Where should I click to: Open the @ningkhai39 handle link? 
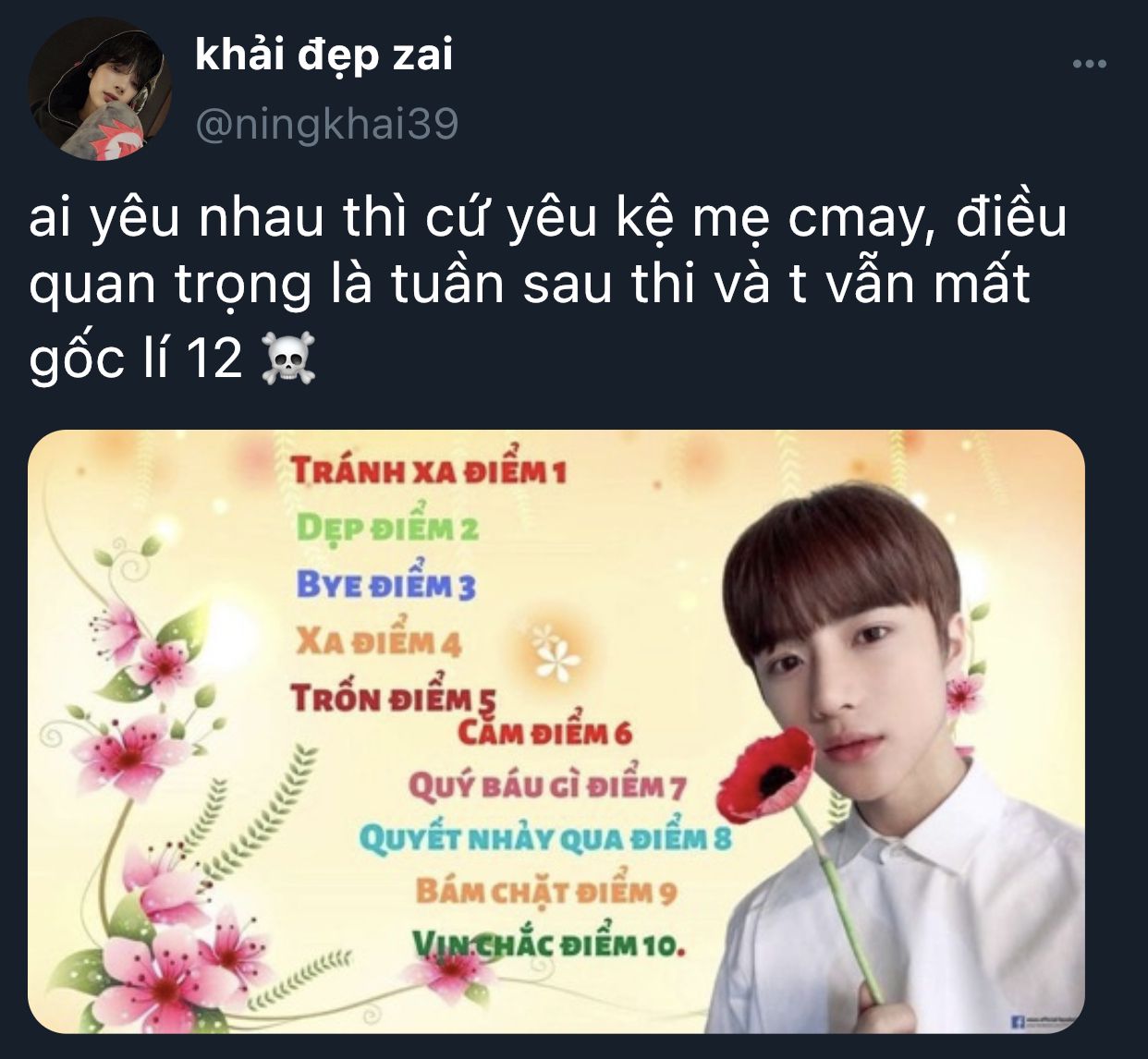coord(327,125)
